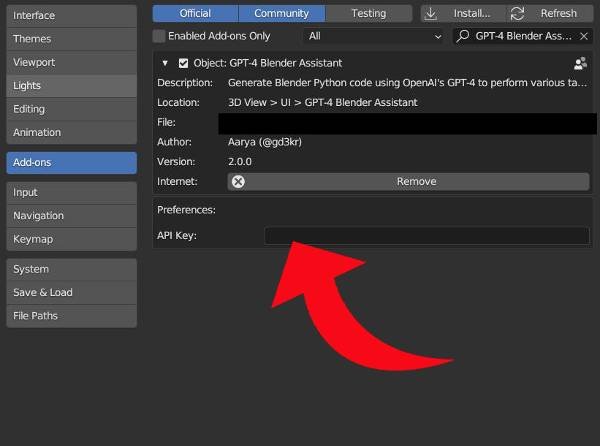The image size is (600, 446).
Task: Open the All categories dropdown
Action: [373, 36]
